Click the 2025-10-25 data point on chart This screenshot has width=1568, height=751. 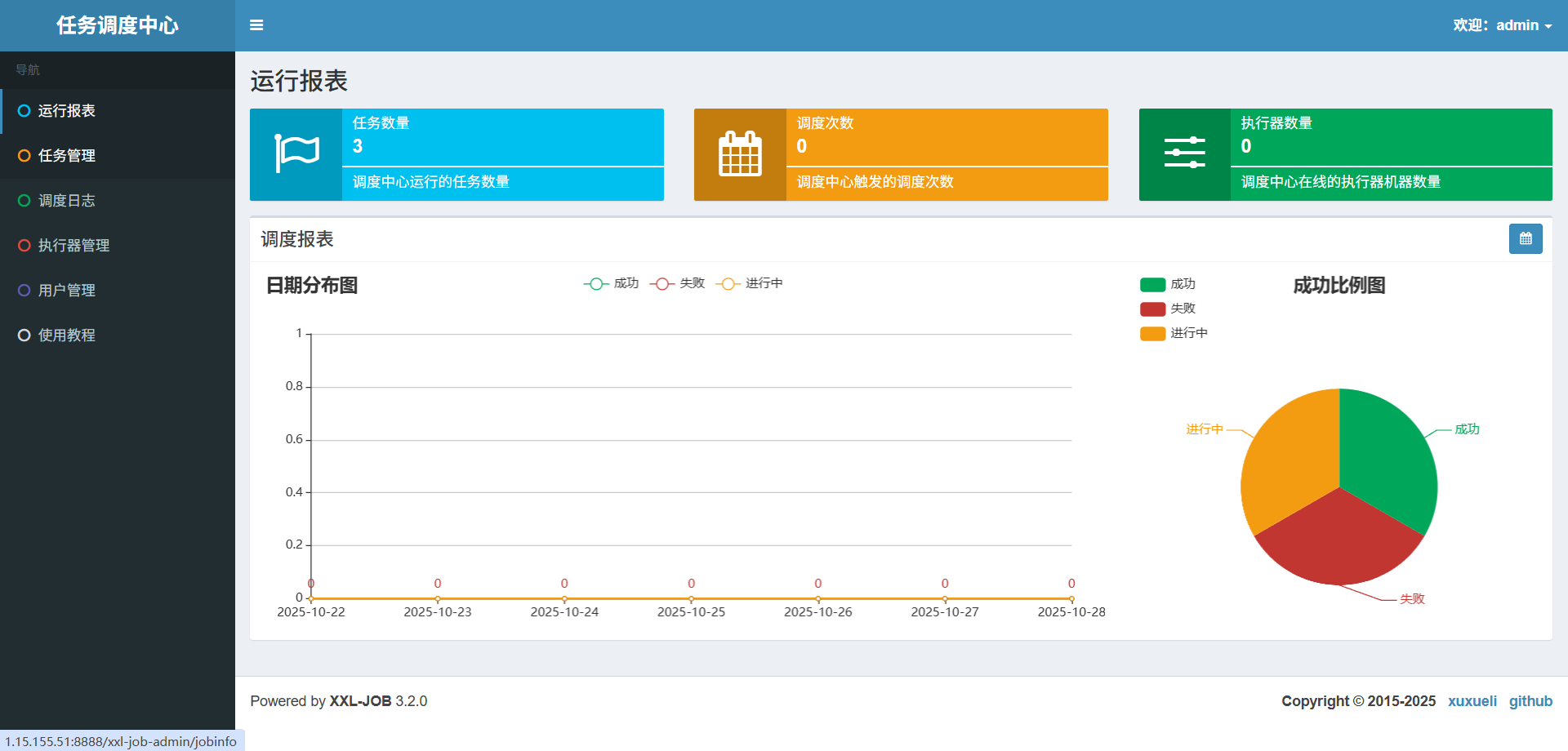click(691, 599)
